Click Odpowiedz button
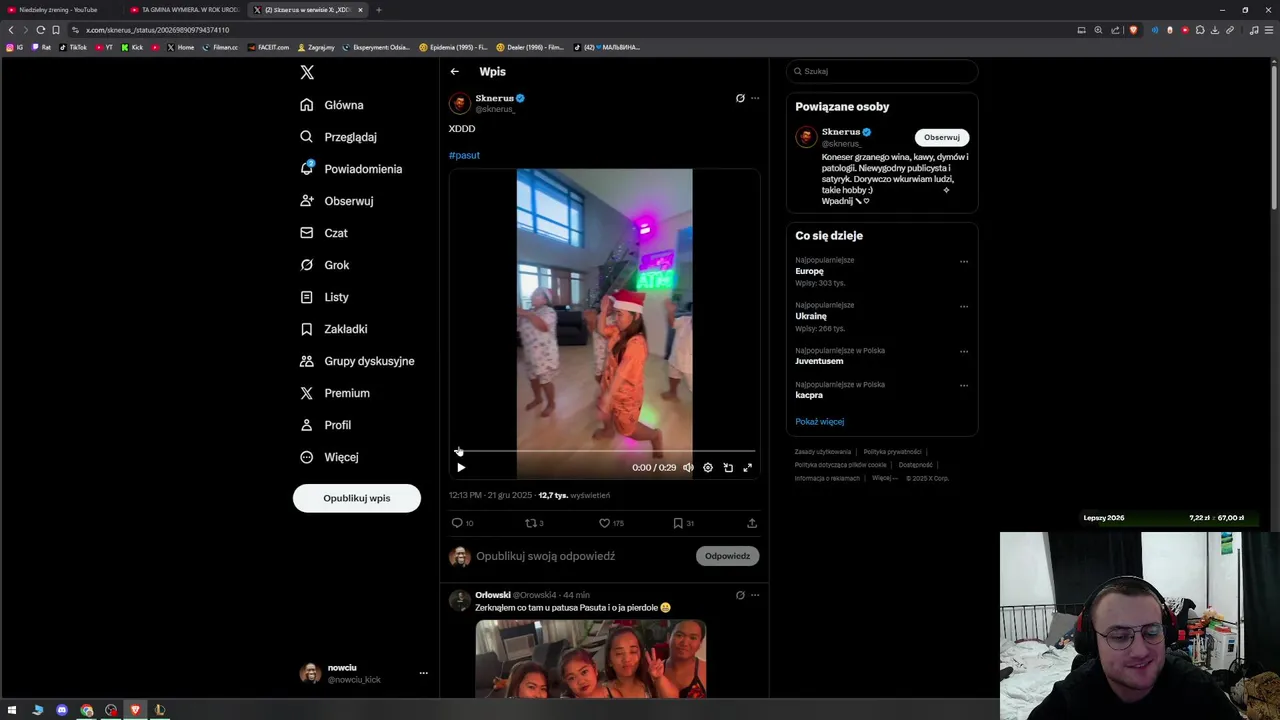The height and width of the screenshot is (720, 1280). coord(727,556)
